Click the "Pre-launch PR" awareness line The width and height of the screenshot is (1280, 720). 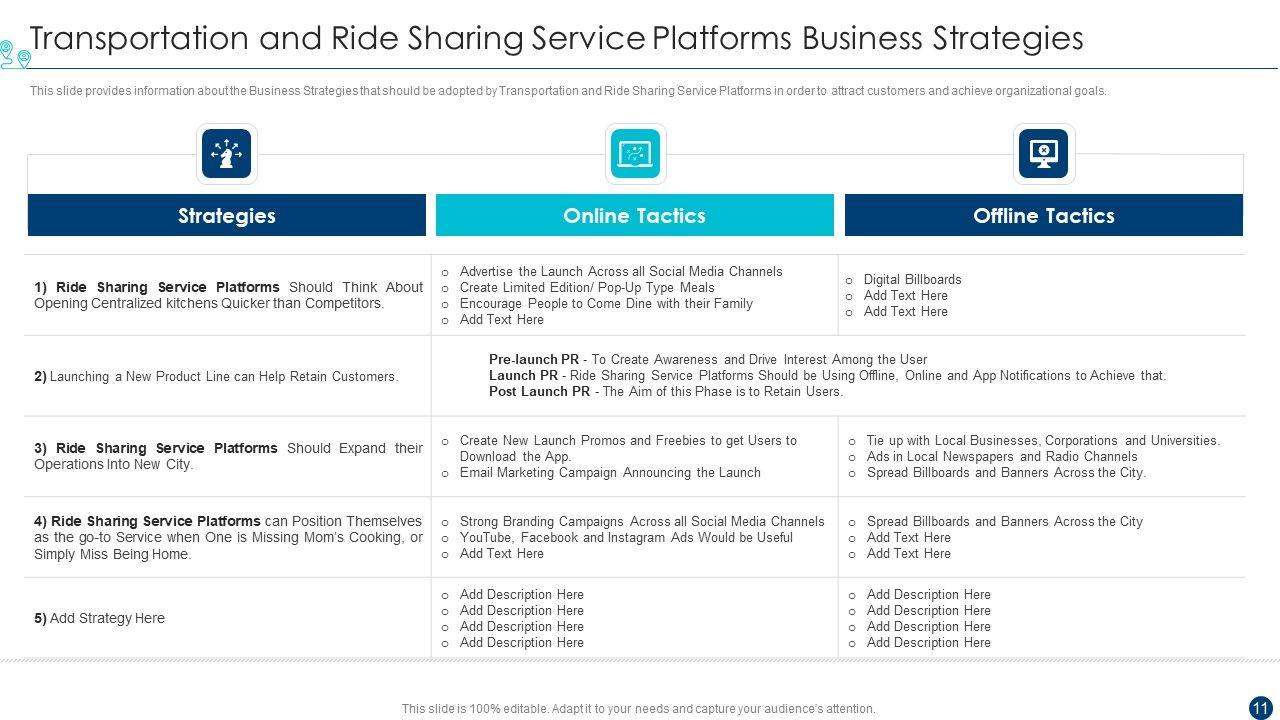[708, 360]
